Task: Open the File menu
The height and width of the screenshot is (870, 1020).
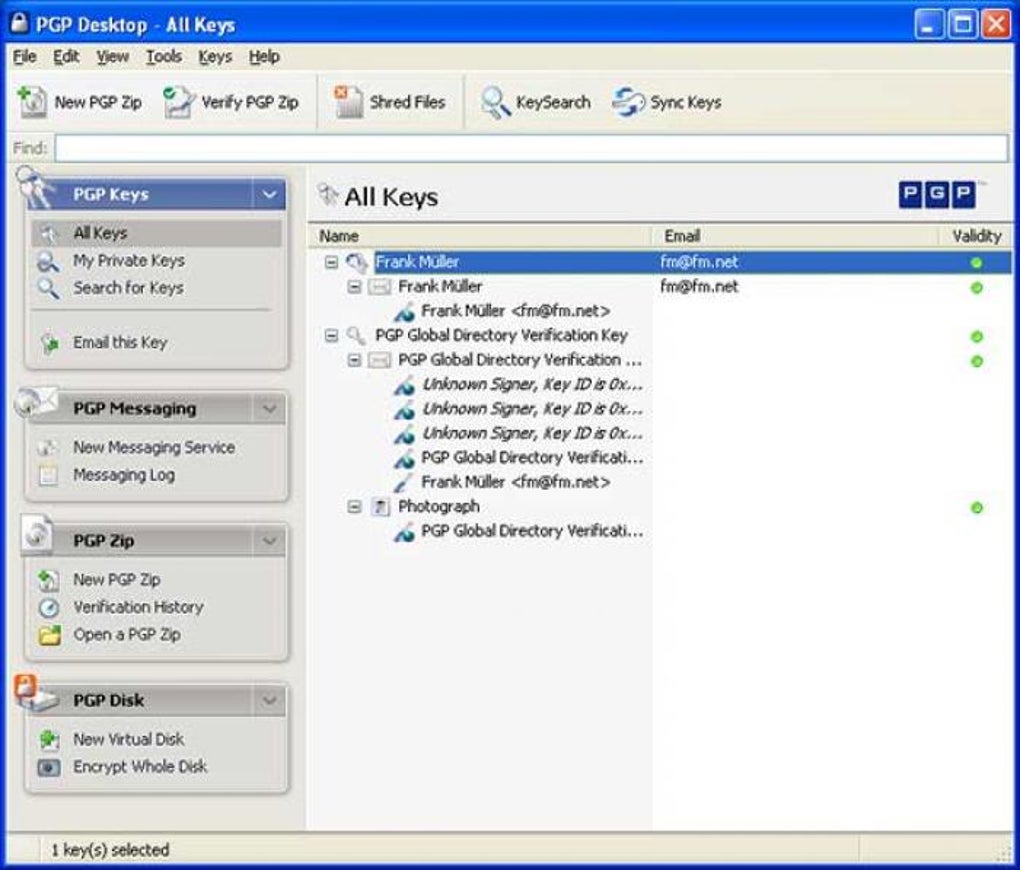Action: (x=25, y=57)
